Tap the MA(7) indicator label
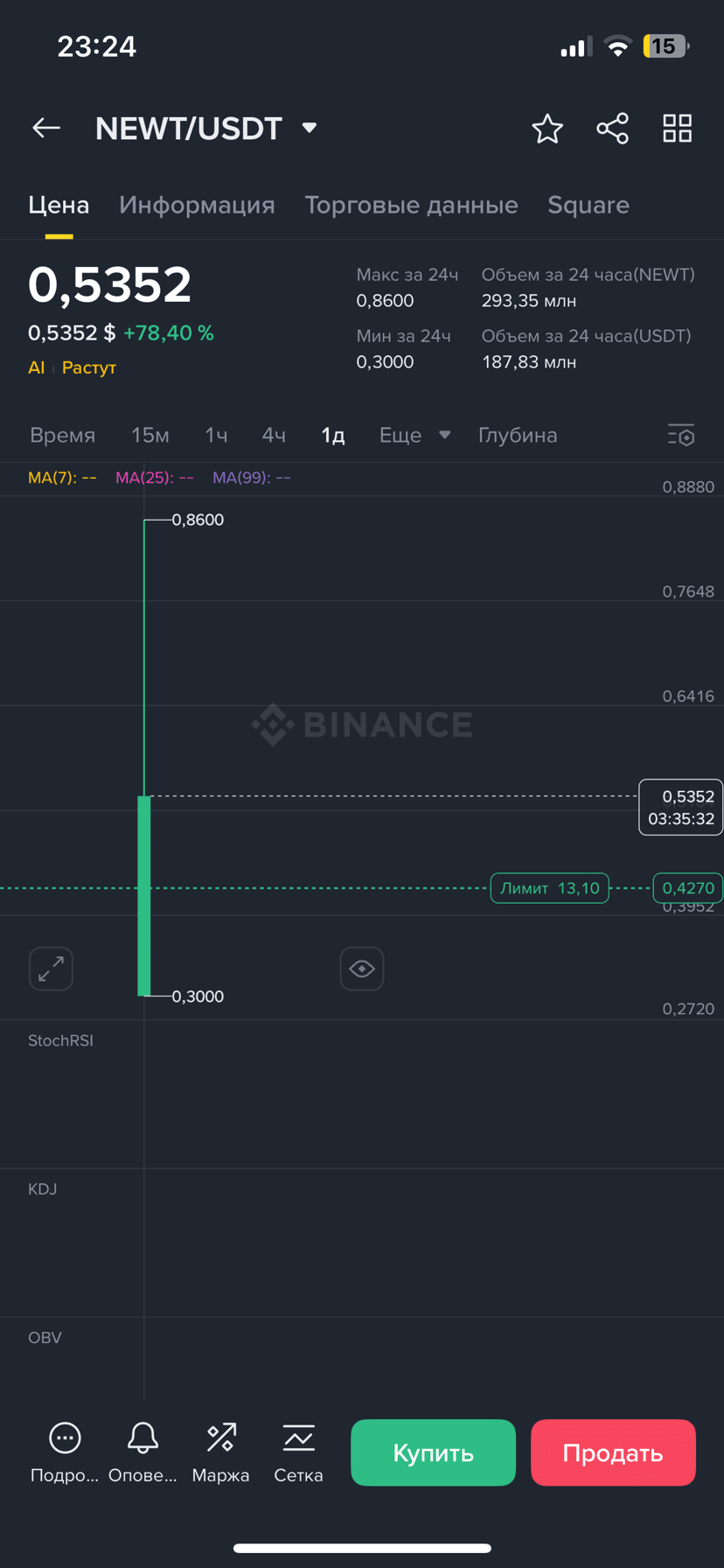 62,478
